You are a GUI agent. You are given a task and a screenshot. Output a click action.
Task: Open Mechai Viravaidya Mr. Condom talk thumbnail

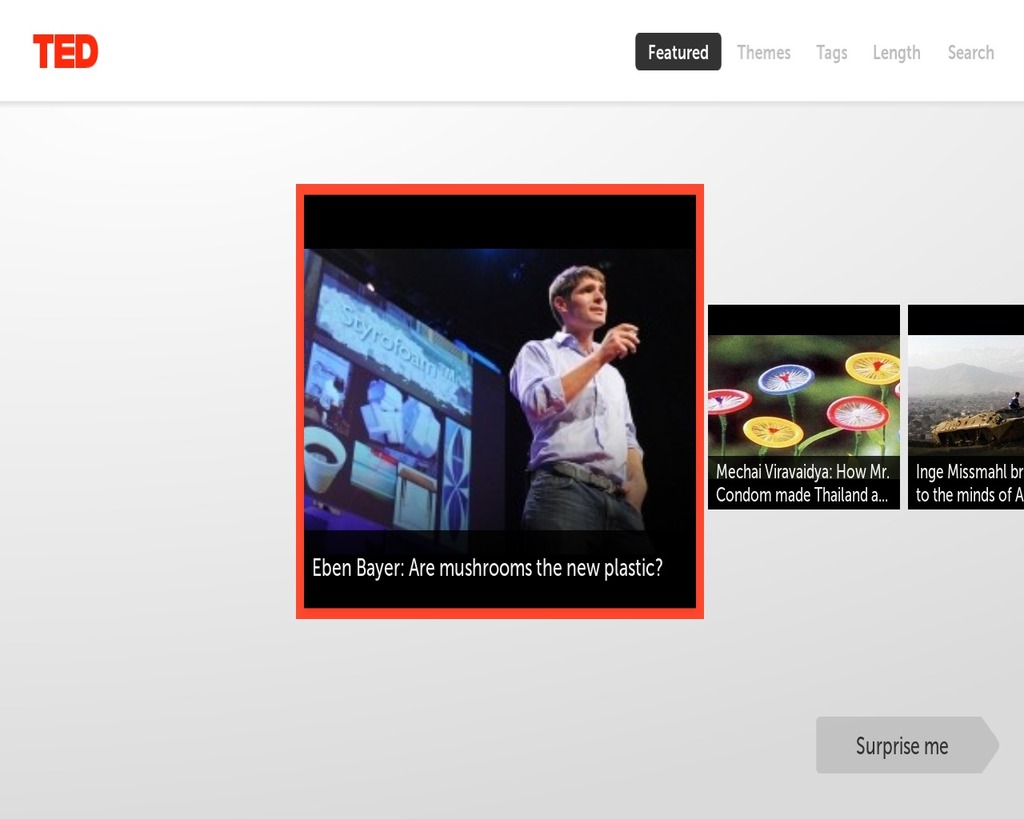[804, 407]
